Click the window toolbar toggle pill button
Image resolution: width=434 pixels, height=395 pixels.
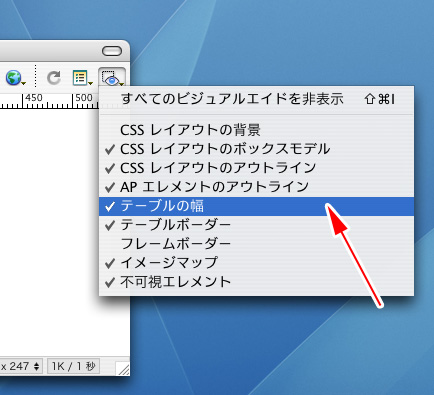coord(112,51)
